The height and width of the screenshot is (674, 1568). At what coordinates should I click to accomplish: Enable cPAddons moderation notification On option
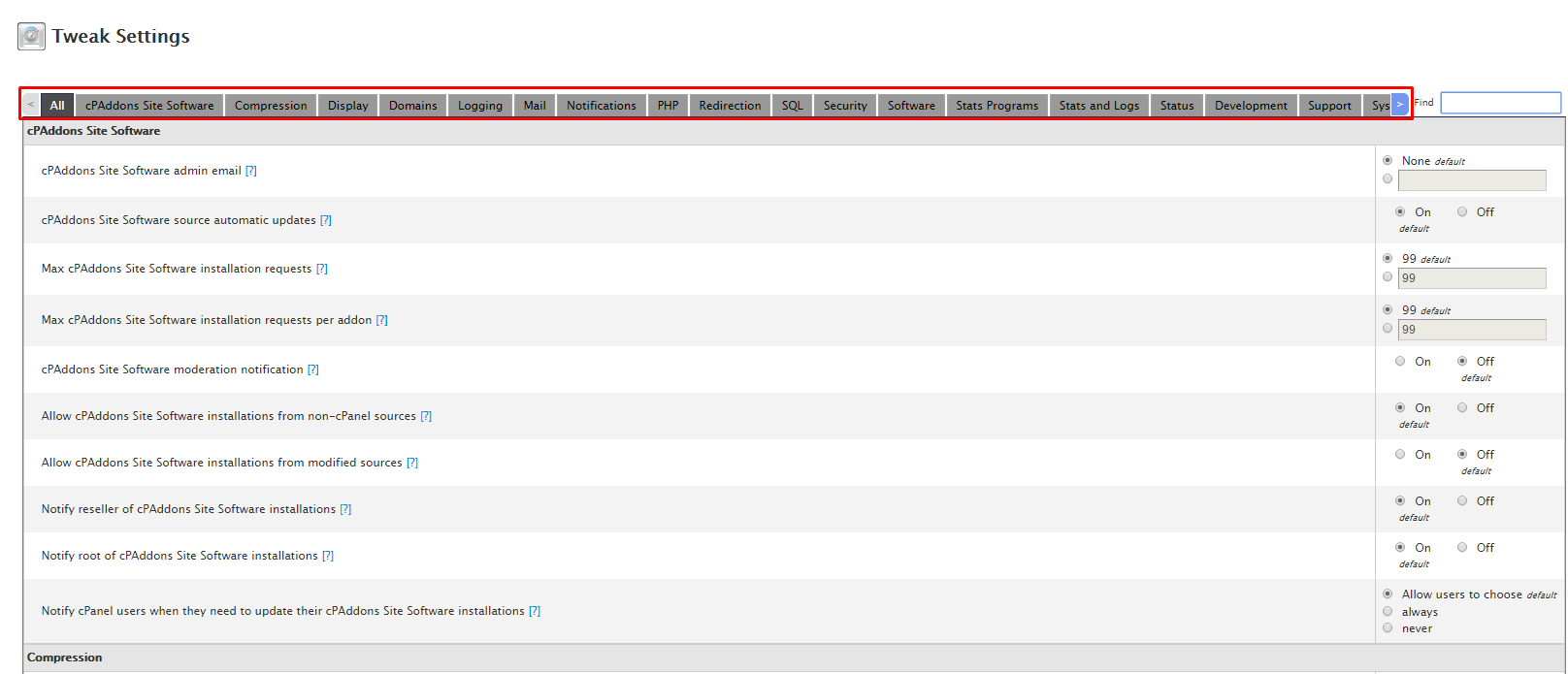pyautogui.click(x=1400, y=362)
